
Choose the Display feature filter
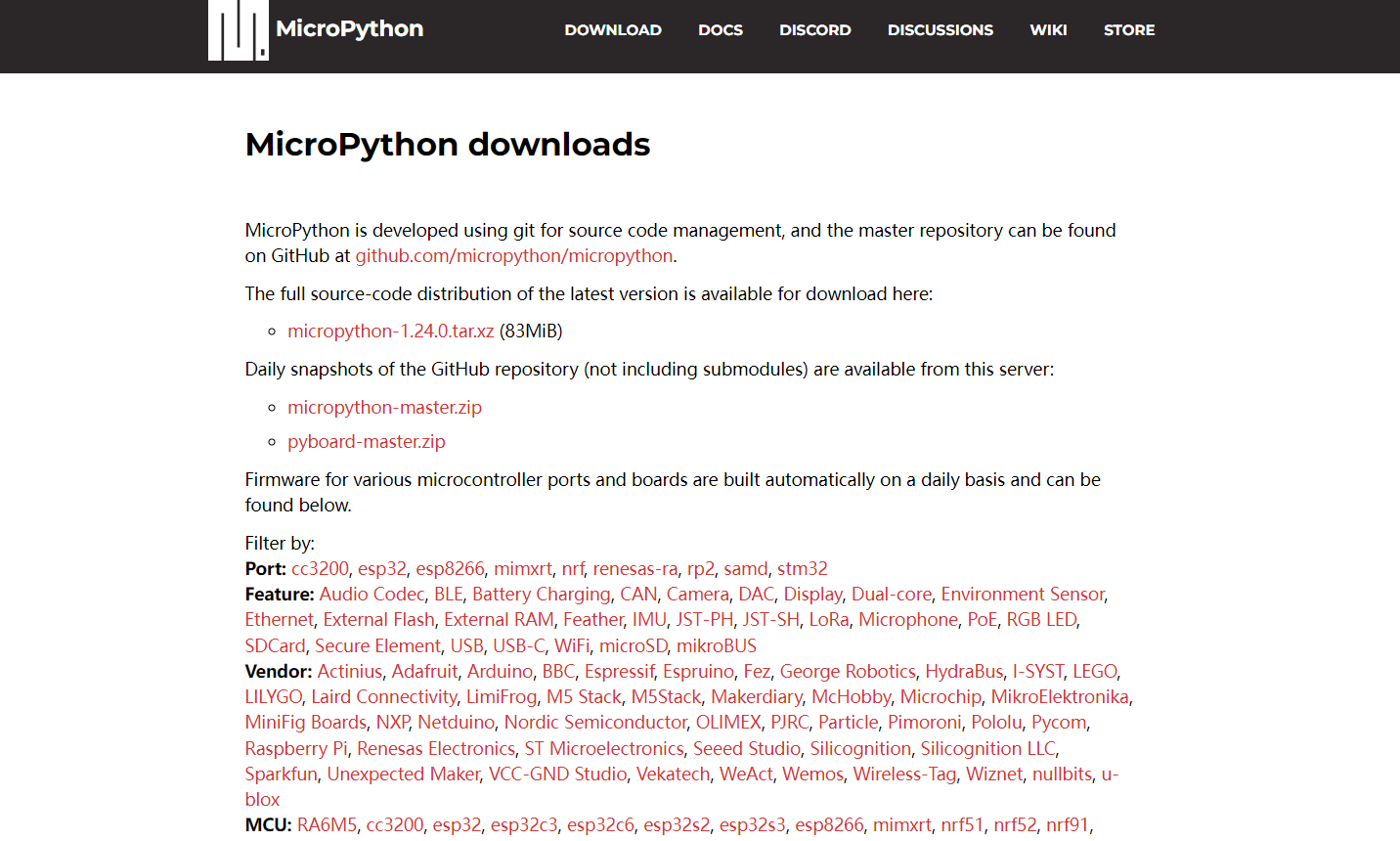click(813, 595)
